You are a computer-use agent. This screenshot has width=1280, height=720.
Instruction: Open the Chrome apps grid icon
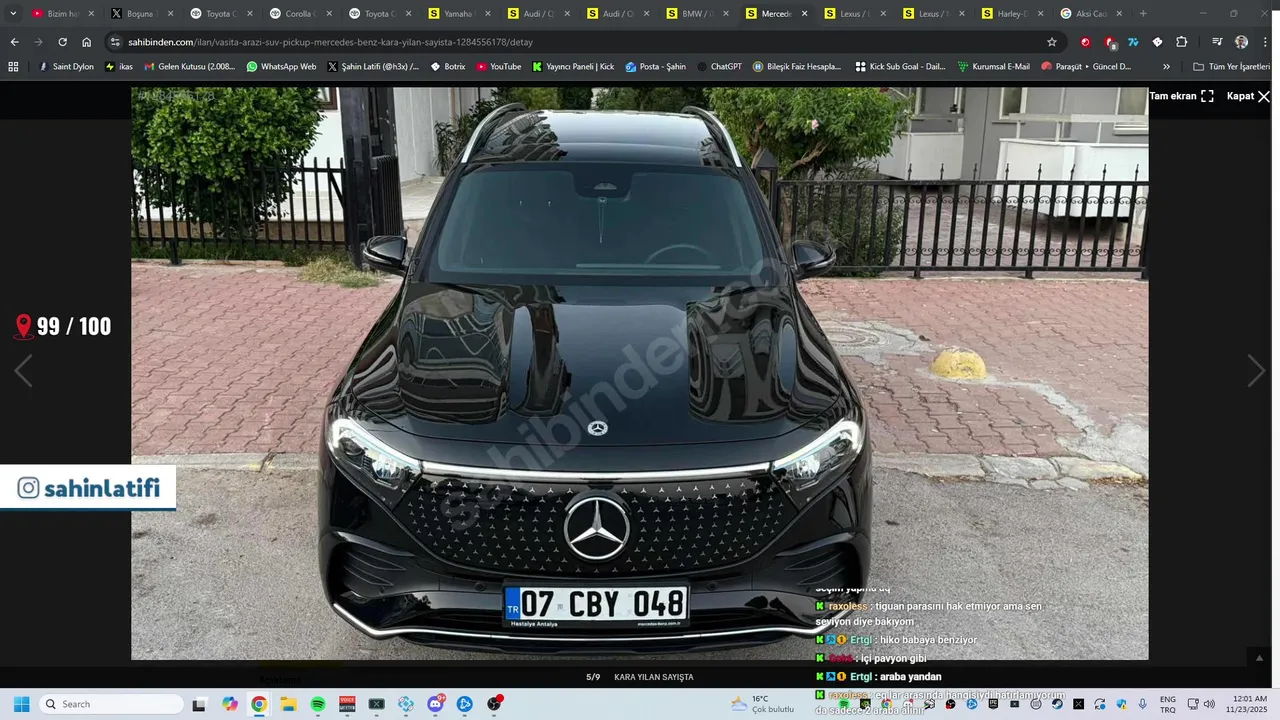point(13,66)
